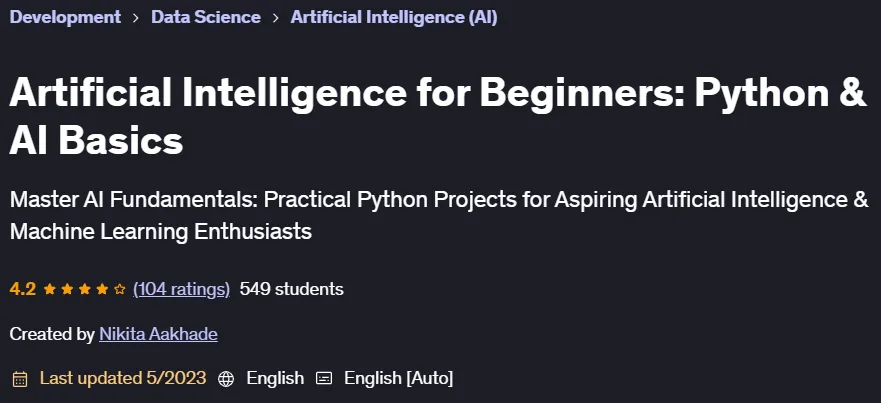
Task: Click the 4.2 rating score
Action: point(22,289)
